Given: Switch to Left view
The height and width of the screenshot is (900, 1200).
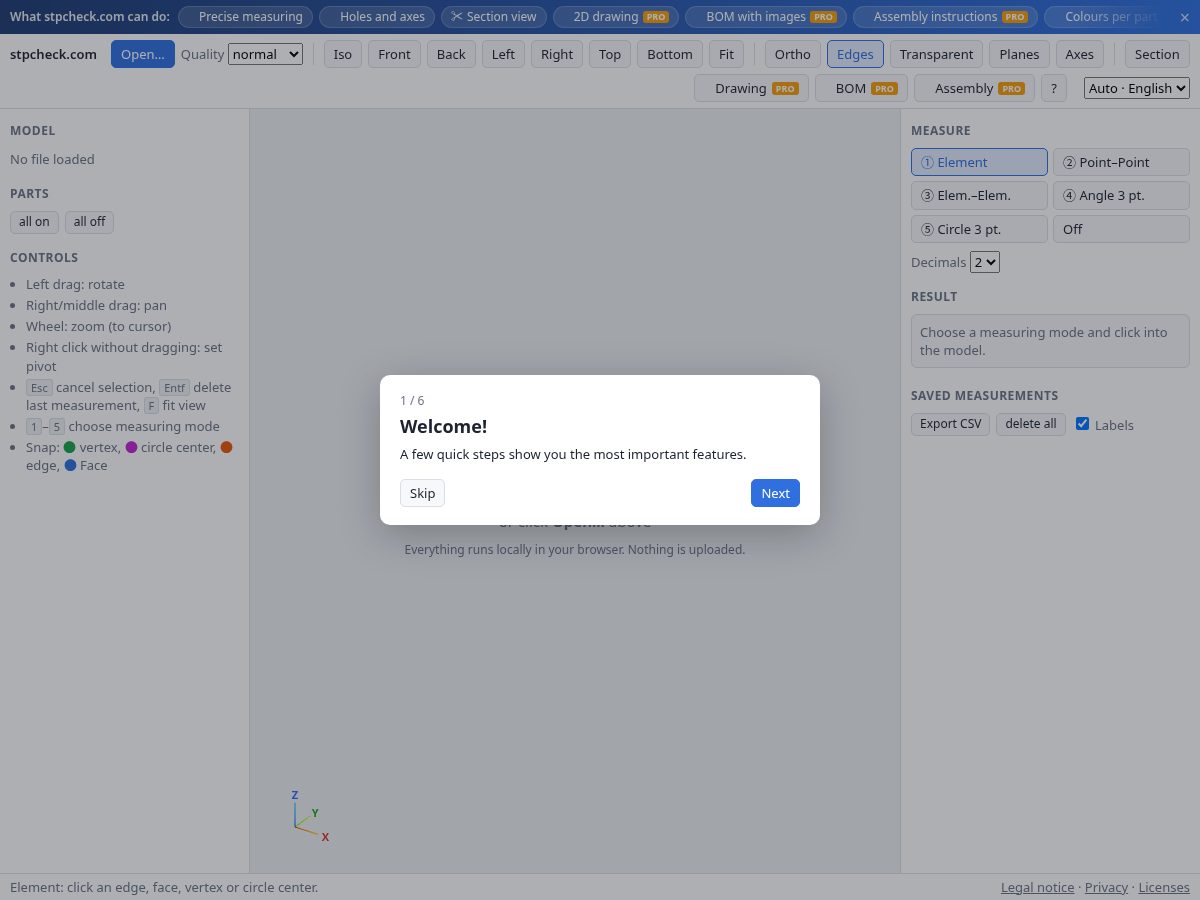Looking at the screenshot, I should coord(503,54).
